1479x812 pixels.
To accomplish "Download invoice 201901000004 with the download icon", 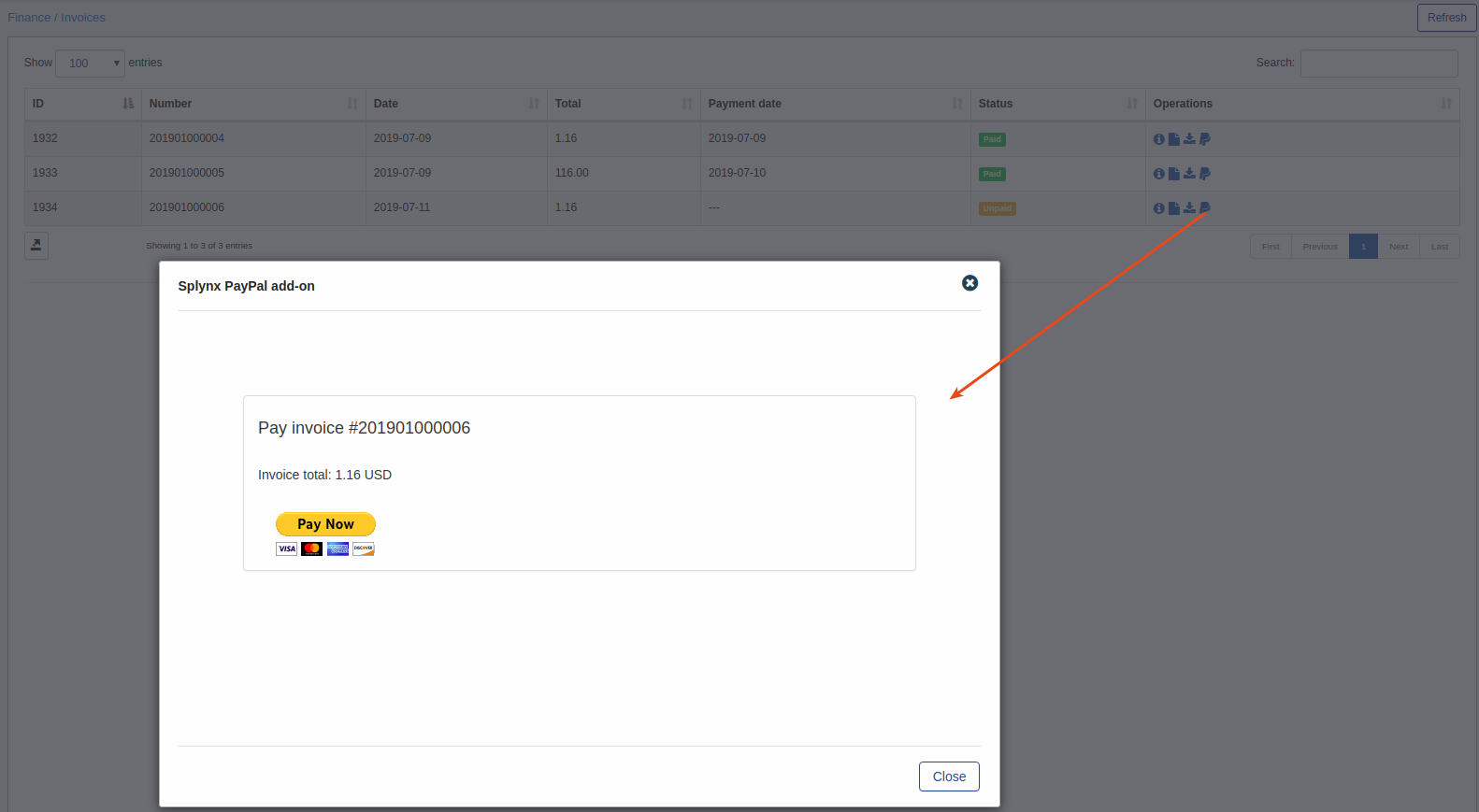I will (1189, 138).
